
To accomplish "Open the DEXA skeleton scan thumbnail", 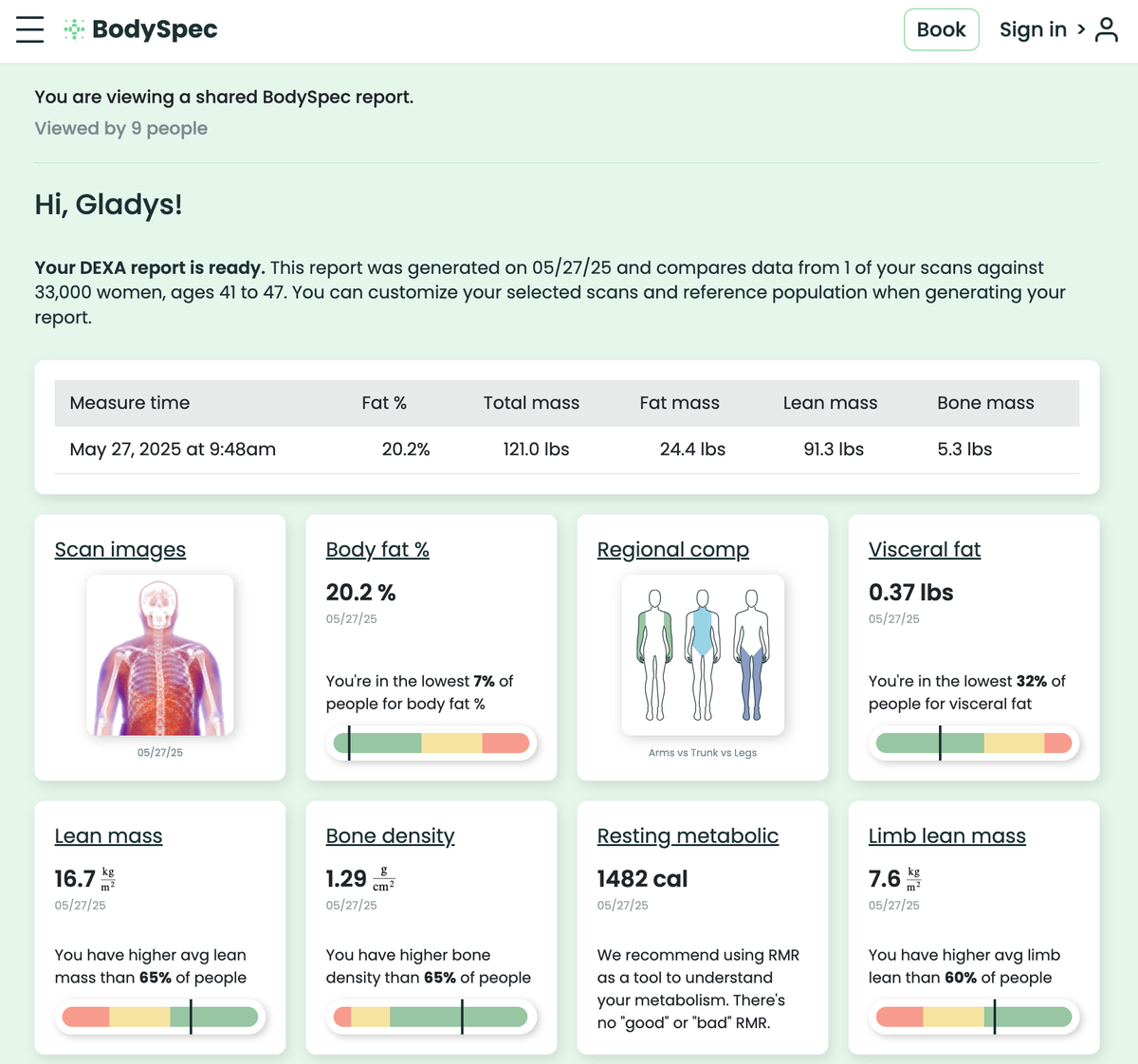I will coord(159,655).
